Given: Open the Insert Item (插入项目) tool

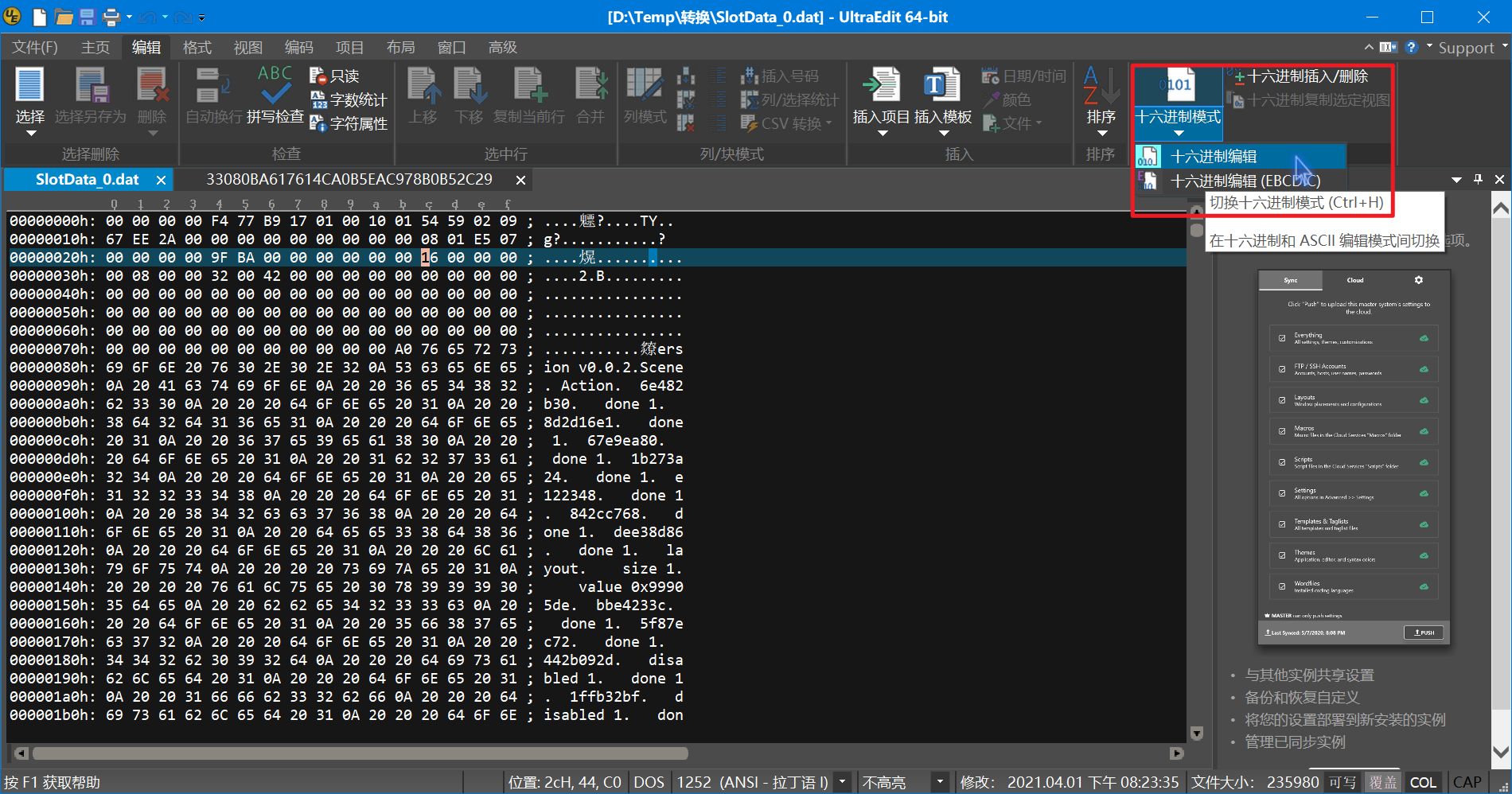Looking at the screenshot, I should (881, 86).
